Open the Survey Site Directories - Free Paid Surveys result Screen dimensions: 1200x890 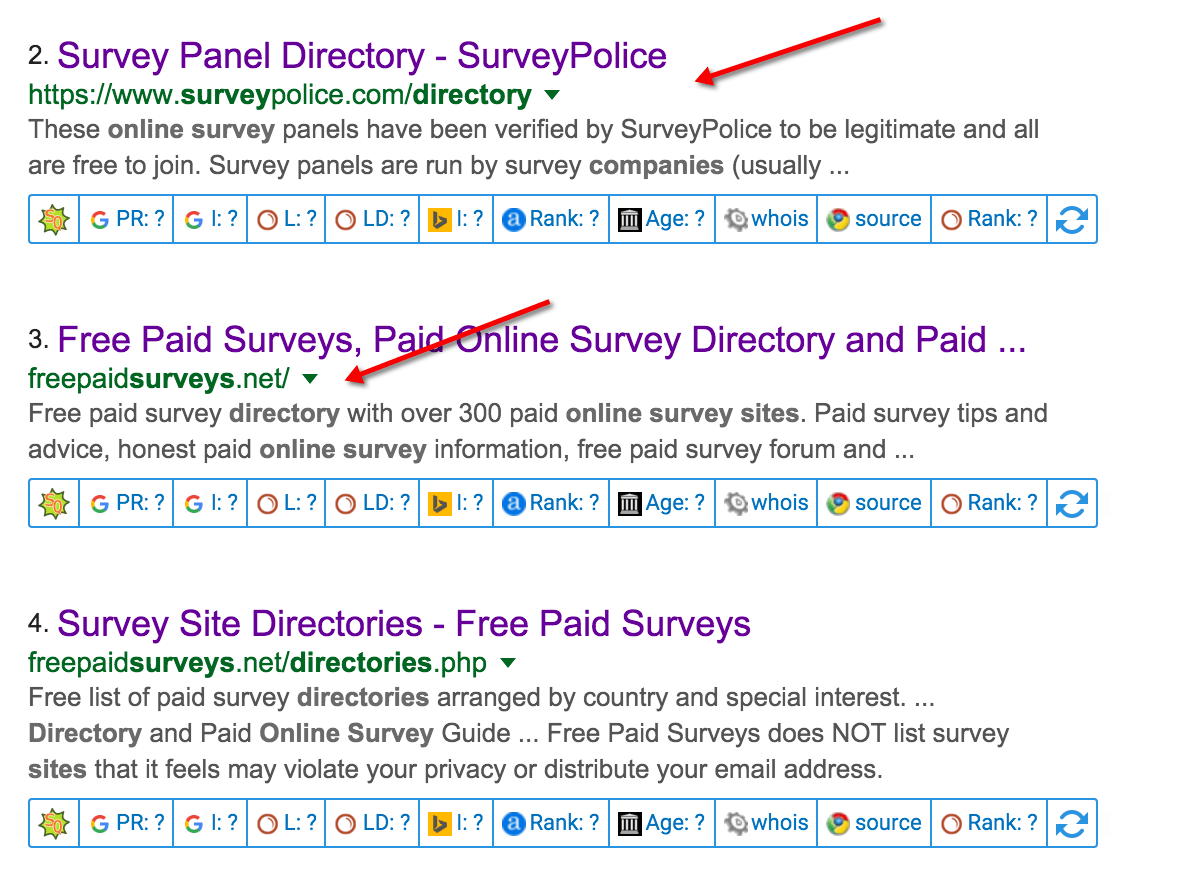click(404, 624)
